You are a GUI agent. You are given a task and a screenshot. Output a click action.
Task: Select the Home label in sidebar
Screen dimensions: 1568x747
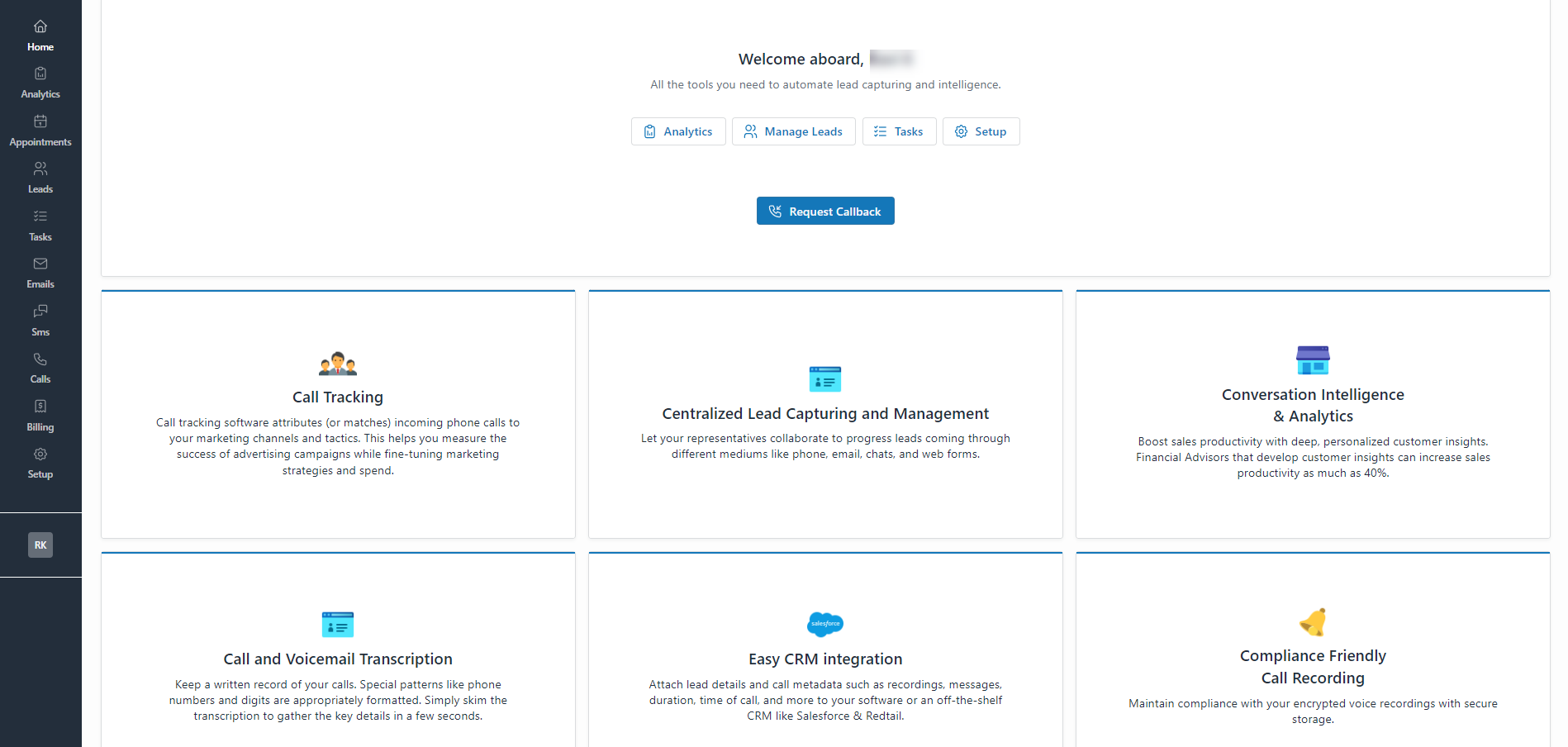(x=40, y=47)
